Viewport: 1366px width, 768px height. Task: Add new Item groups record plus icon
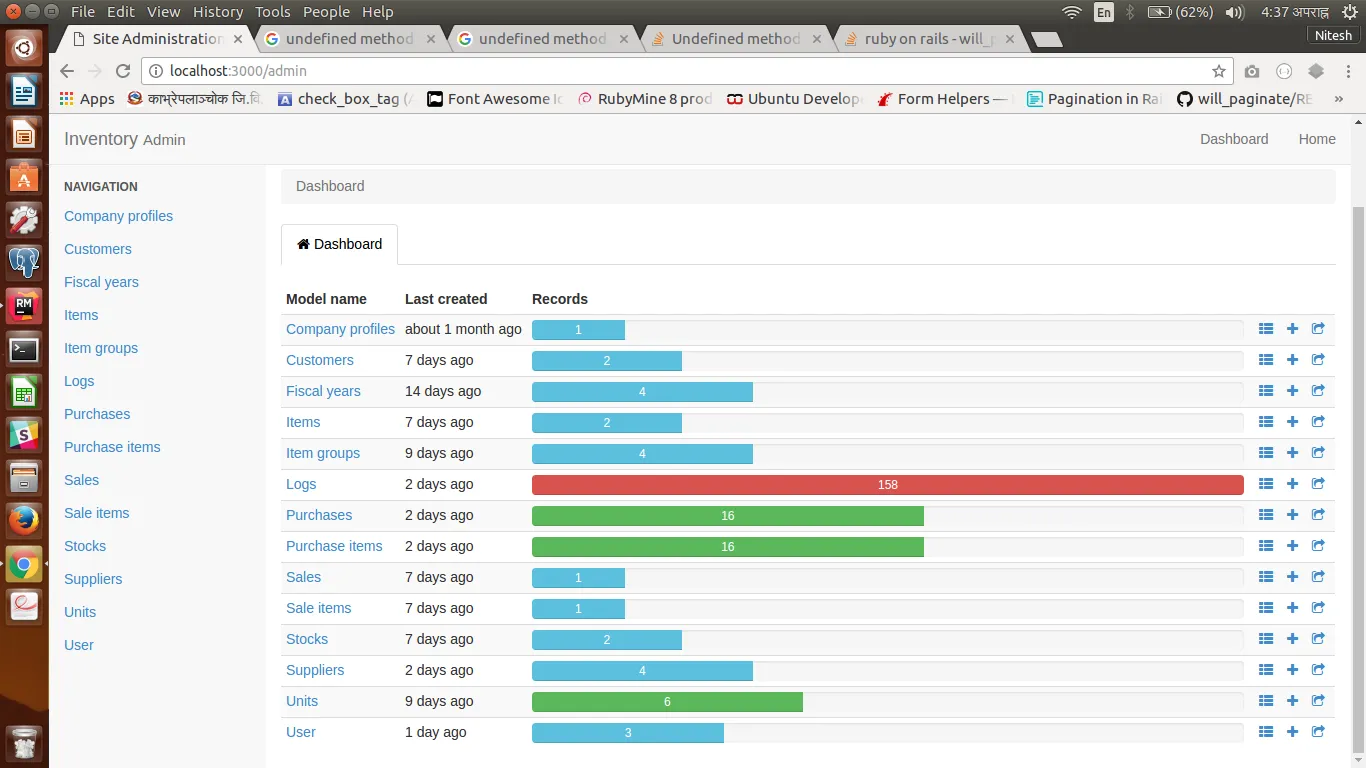(x=1292, y=453)
